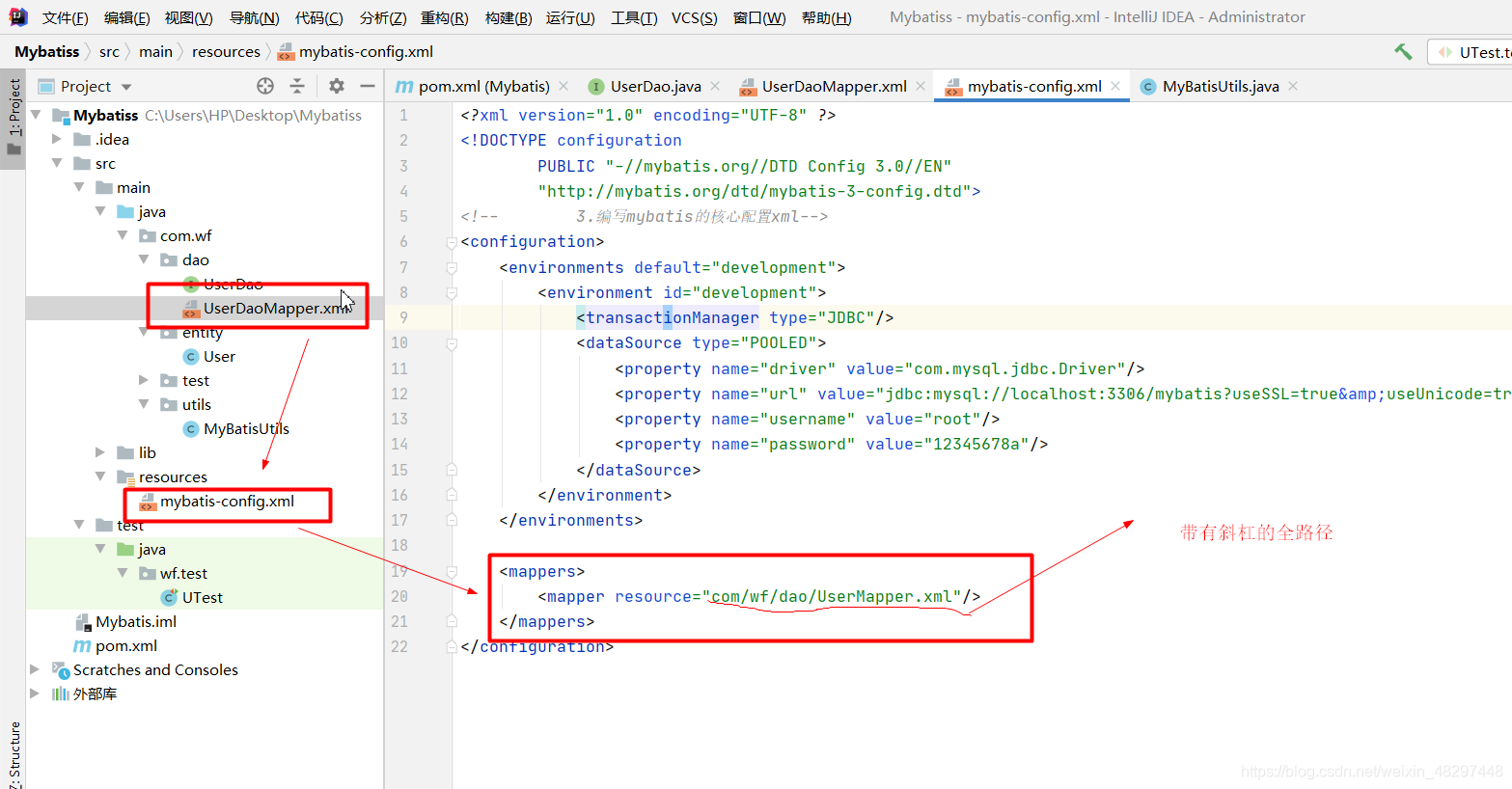Click Mybatiss breadcrumb
Image resolution: width=1512 pixels, height=789 pixels.
(x=46, y=52)
